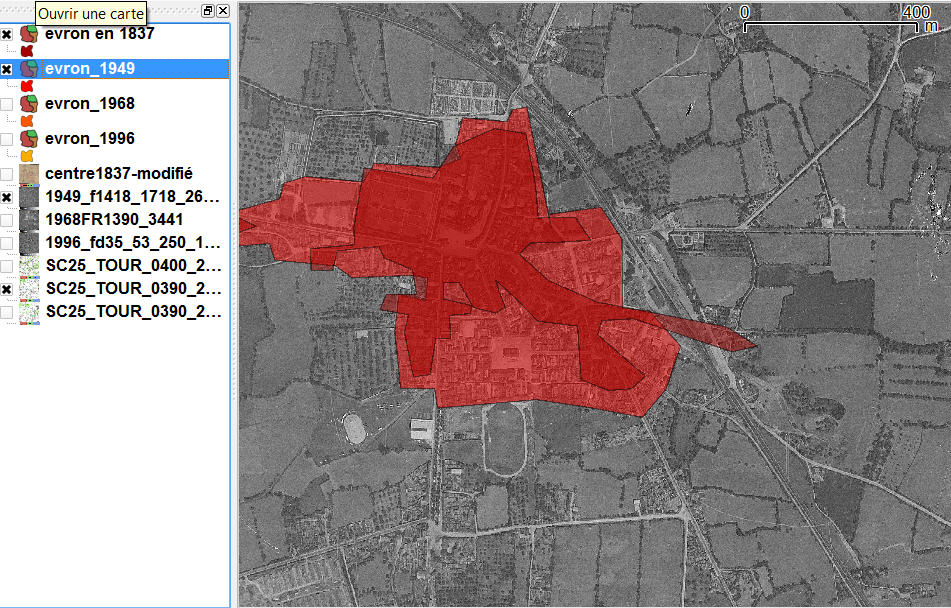951x608 pixels.
Task: Select the evron_1949 layer name
Action: pos(90,69)
